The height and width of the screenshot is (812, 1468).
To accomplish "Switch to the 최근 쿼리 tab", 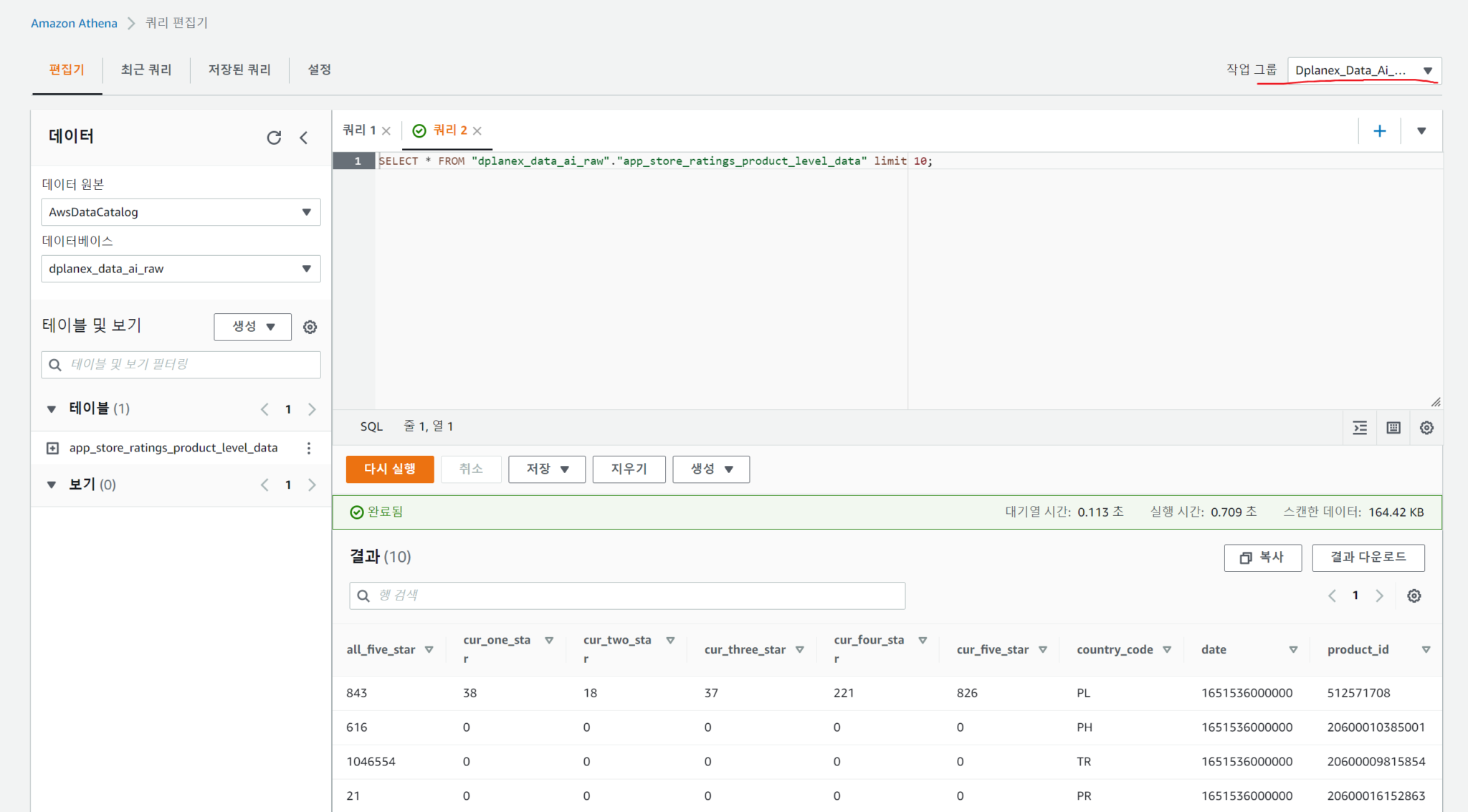I will click(x=146, y=70).
